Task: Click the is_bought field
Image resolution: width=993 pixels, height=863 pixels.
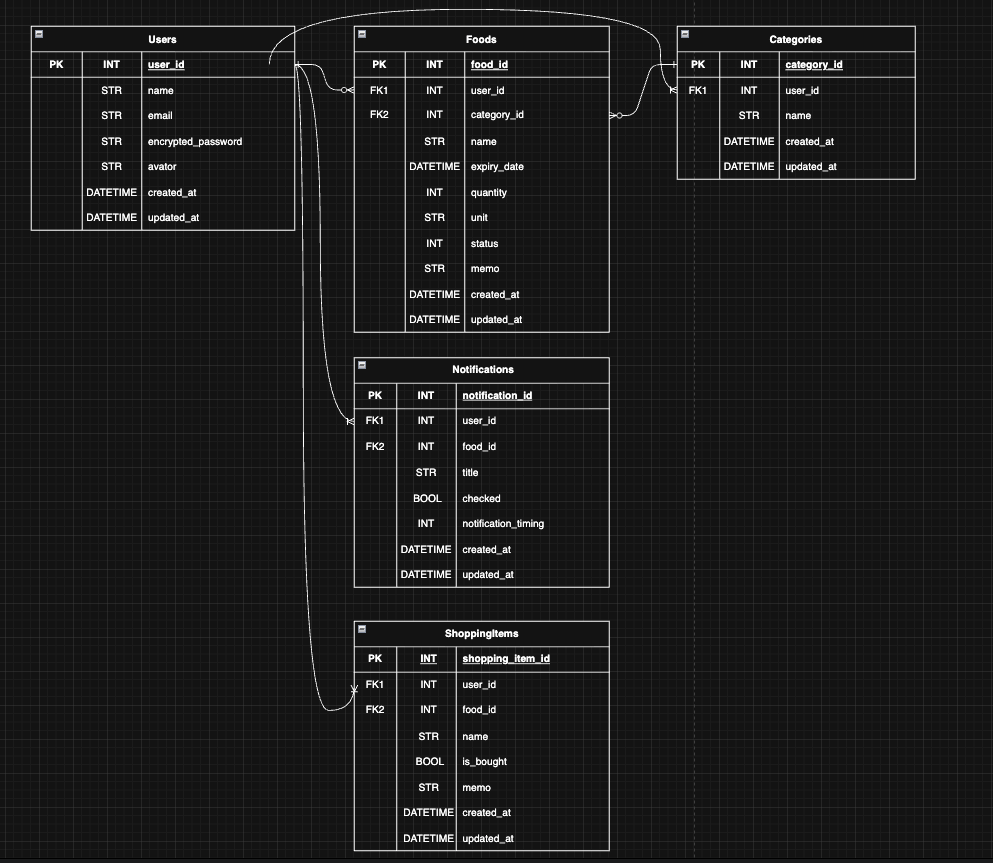Action: [484, 762]
